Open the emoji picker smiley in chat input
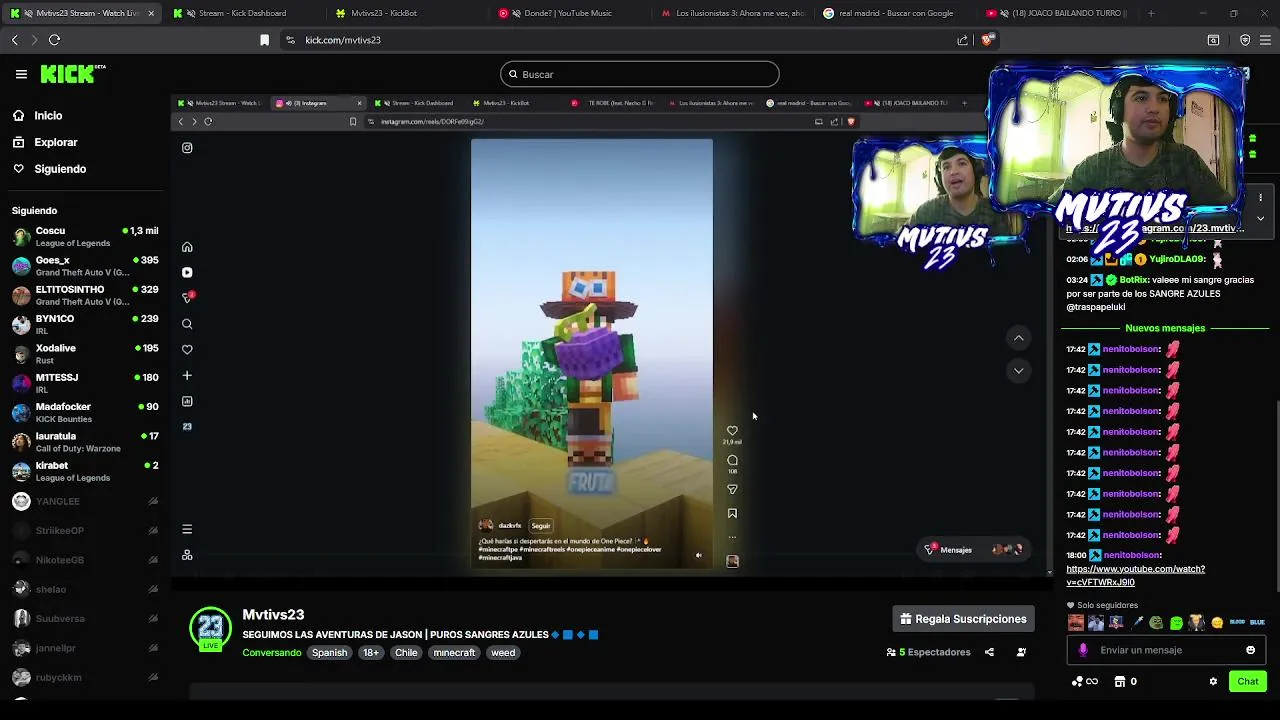 click(x=1250, y=650)
